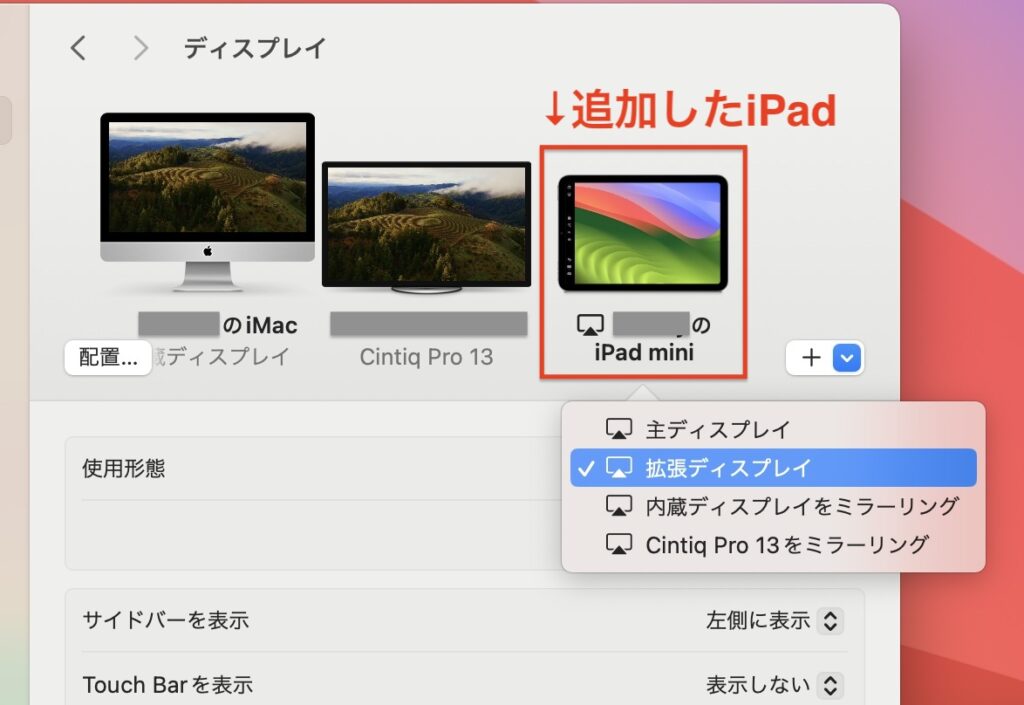
Task: Click the plus add display button
Action: pos(810,358)
